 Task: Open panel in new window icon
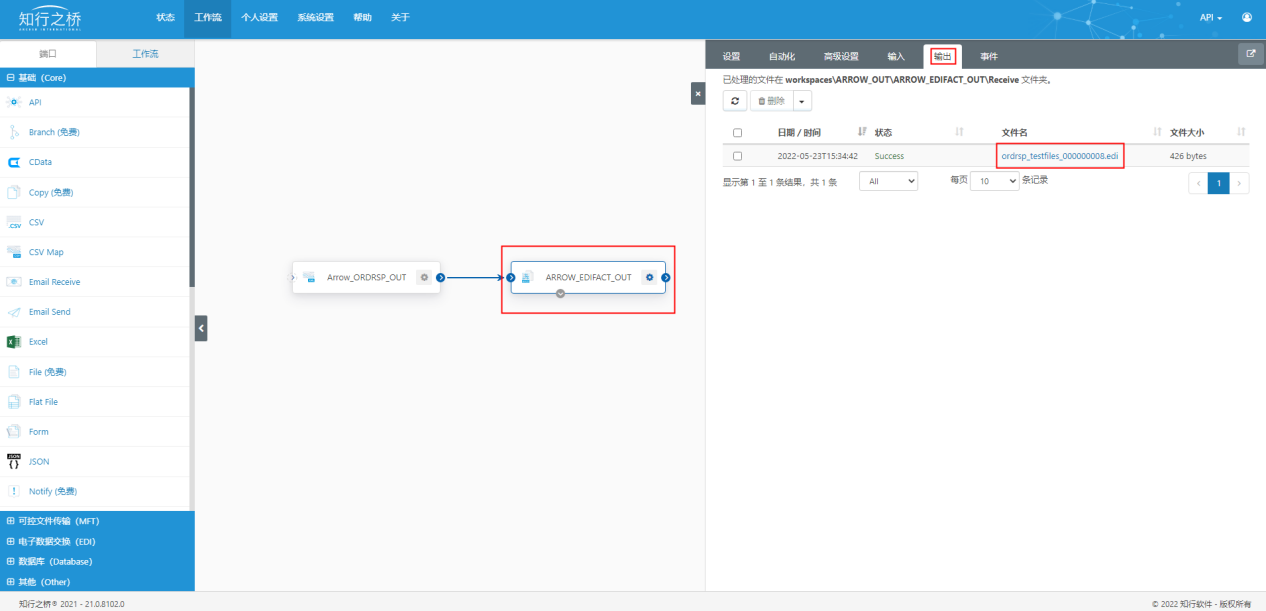(x=1250, y=54)
